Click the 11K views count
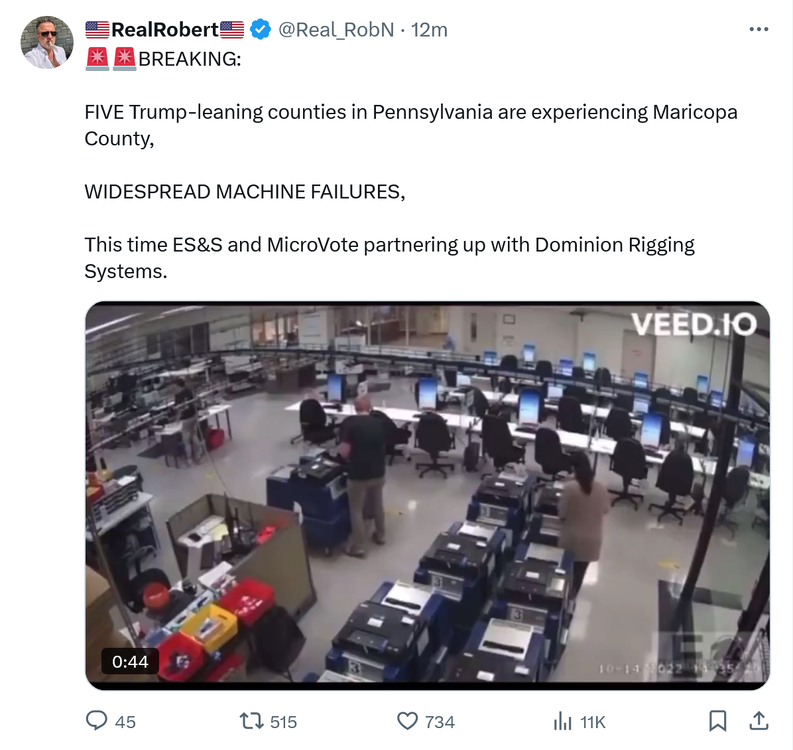Screen dimensions: 793x750 point(593,722)
